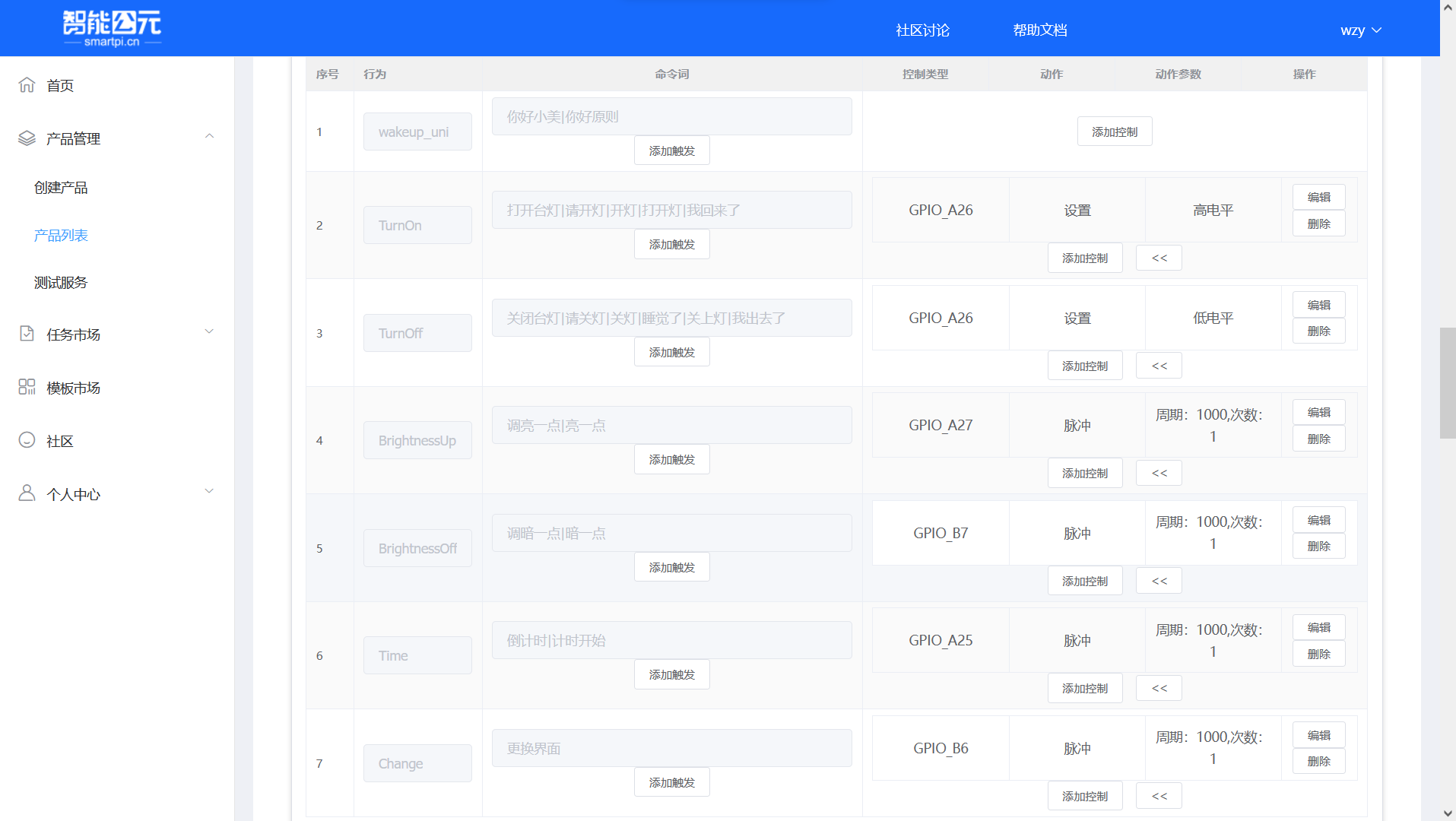1456x821 pixels.
Task: Click 添加触发 under 你好小美 command
Action: pos(672,151)
